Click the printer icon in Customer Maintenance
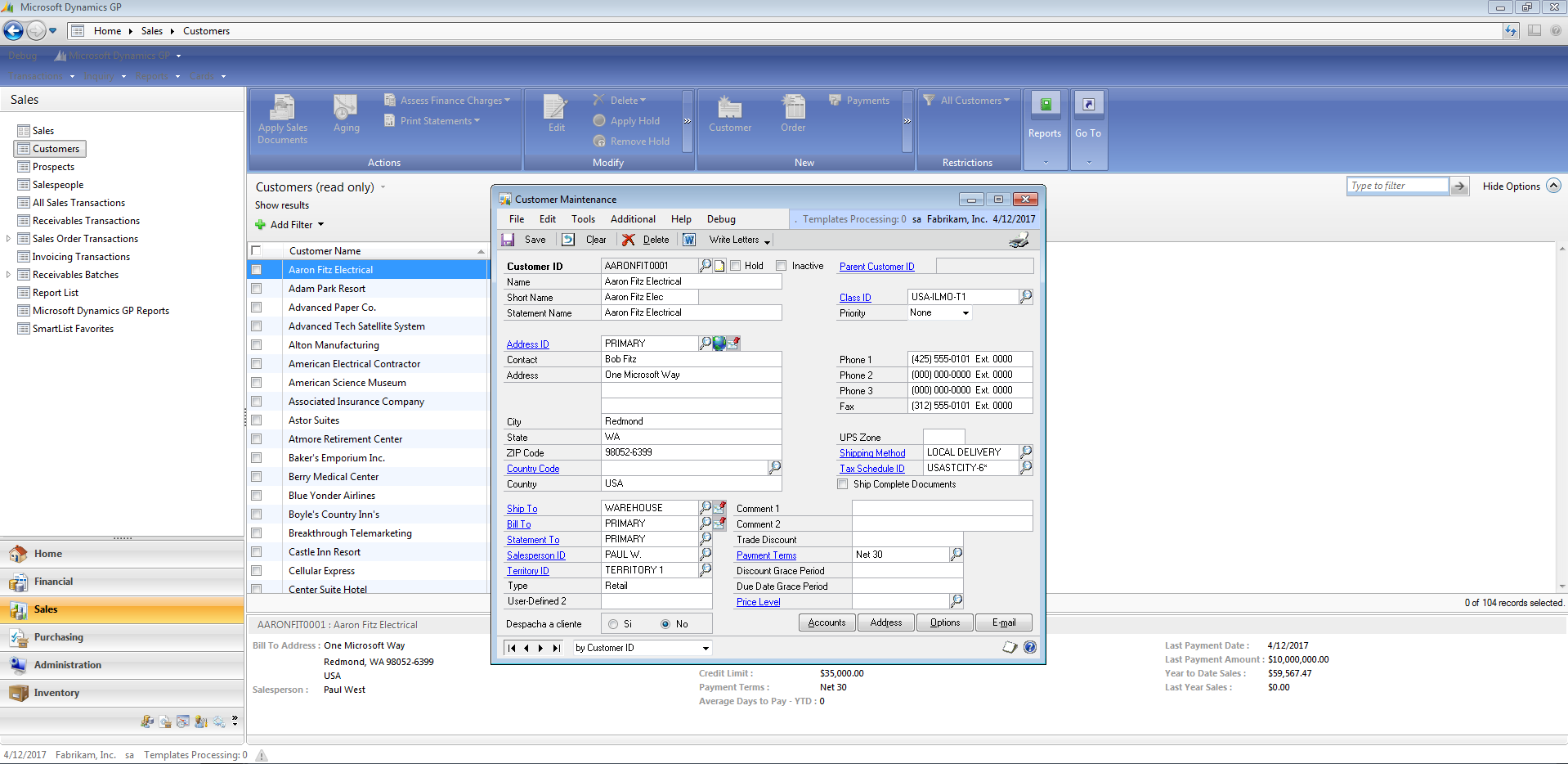Image resolution: width=1568 pixels, height=764 pixels. point(1019,240)
